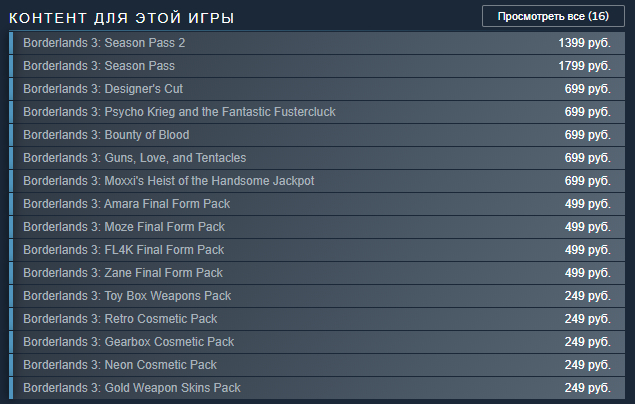Open Borderlands 3: Season Pass 2 DLC
635x404 pixels.
(104, 43)
